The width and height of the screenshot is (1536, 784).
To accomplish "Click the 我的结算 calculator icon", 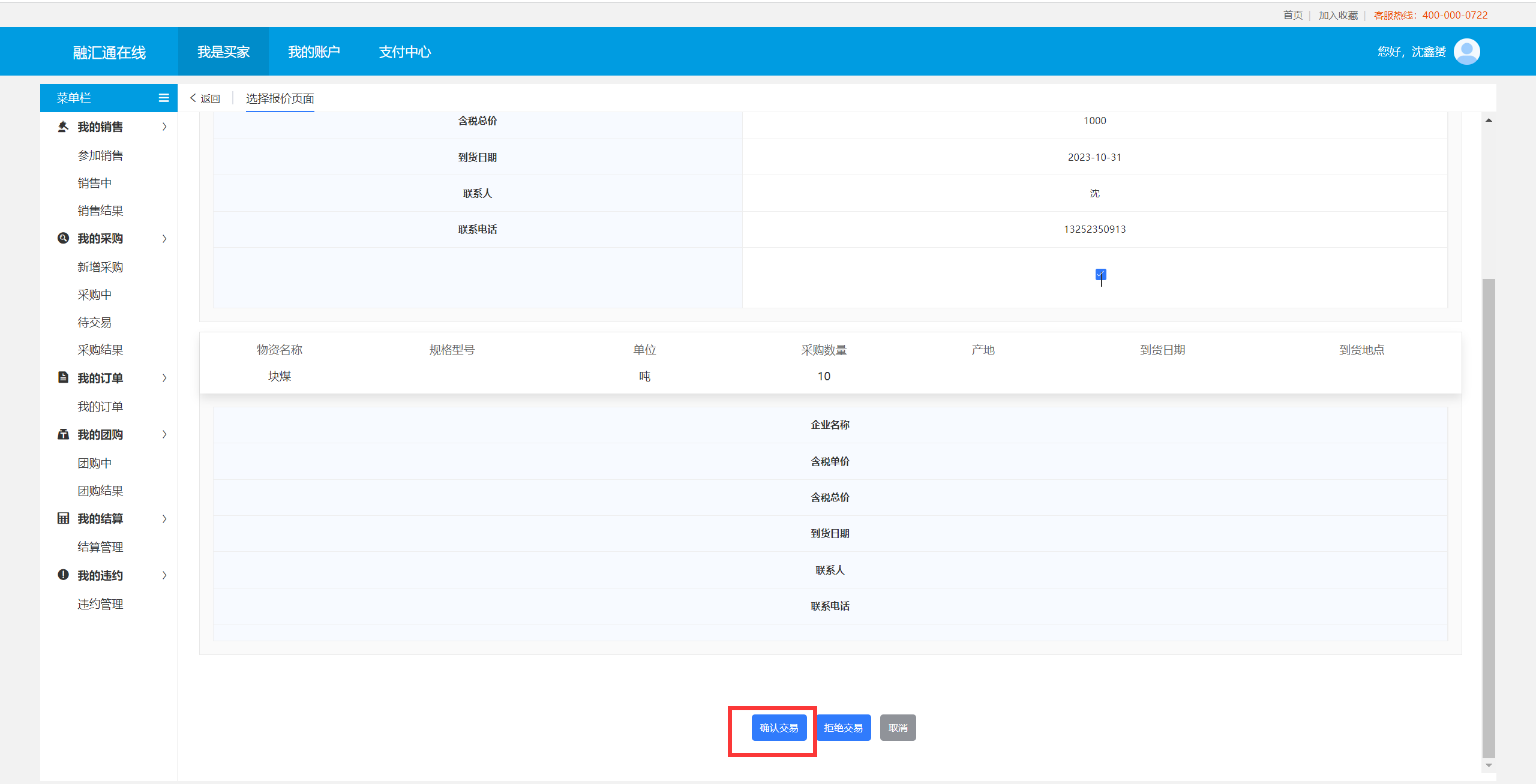I will click(x=63, y=518).
